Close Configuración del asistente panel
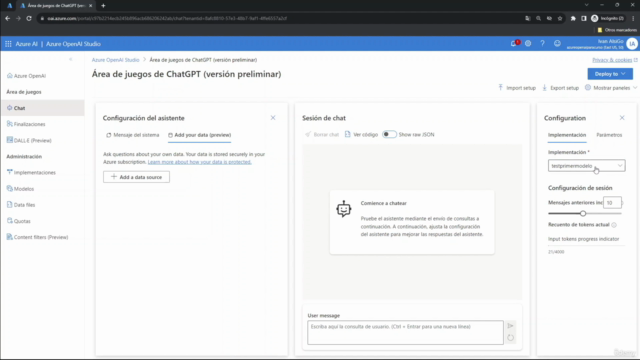This screenshot has width=640, height=360. 273,118
